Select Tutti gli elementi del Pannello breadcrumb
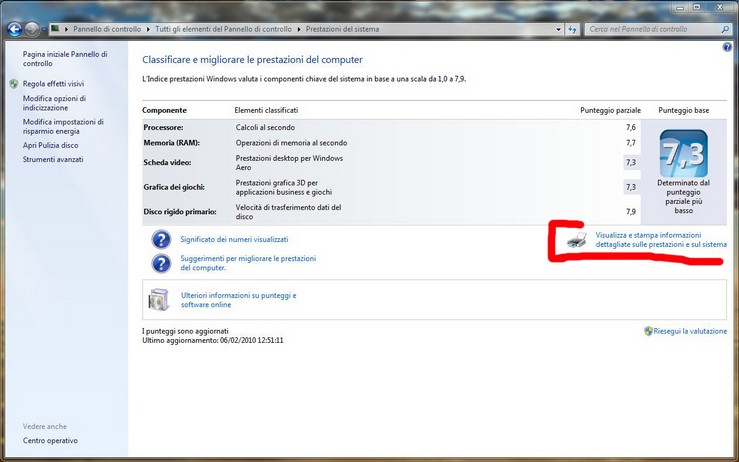 (223, 29)
